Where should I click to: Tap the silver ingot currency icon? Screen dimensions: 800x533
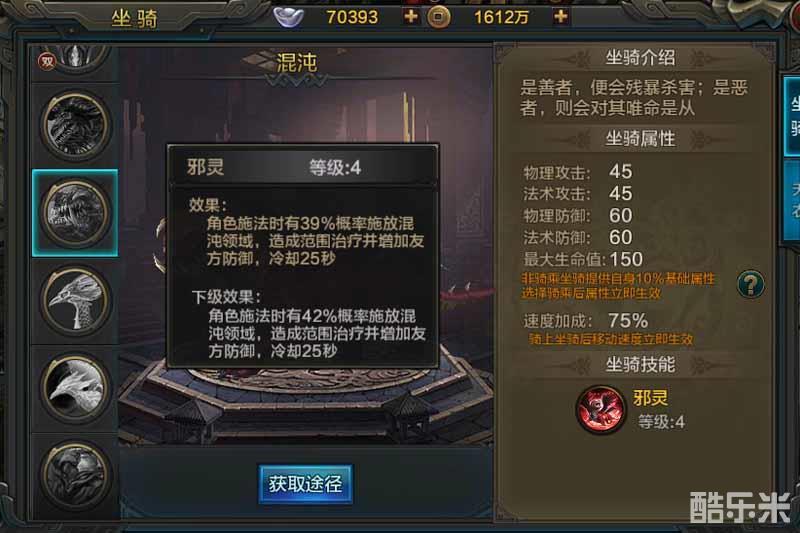tap(289, 17)
